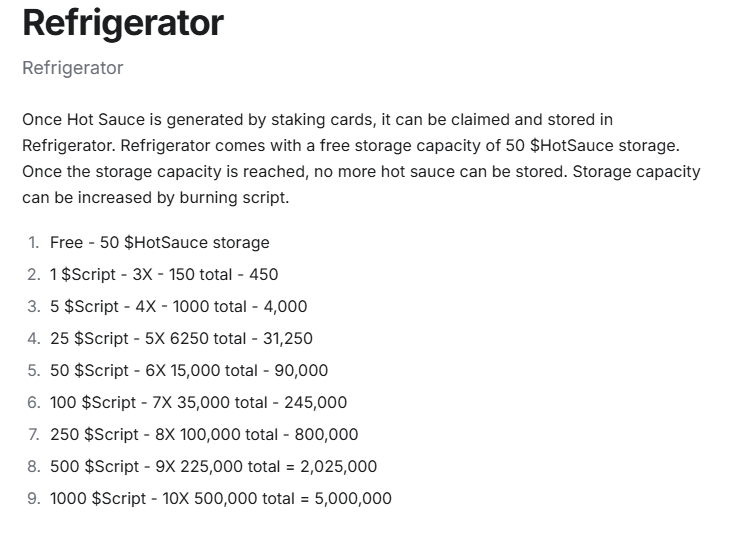Click the Refrigerator main heading
Screen dimensions: 737x533
point(123,24)
